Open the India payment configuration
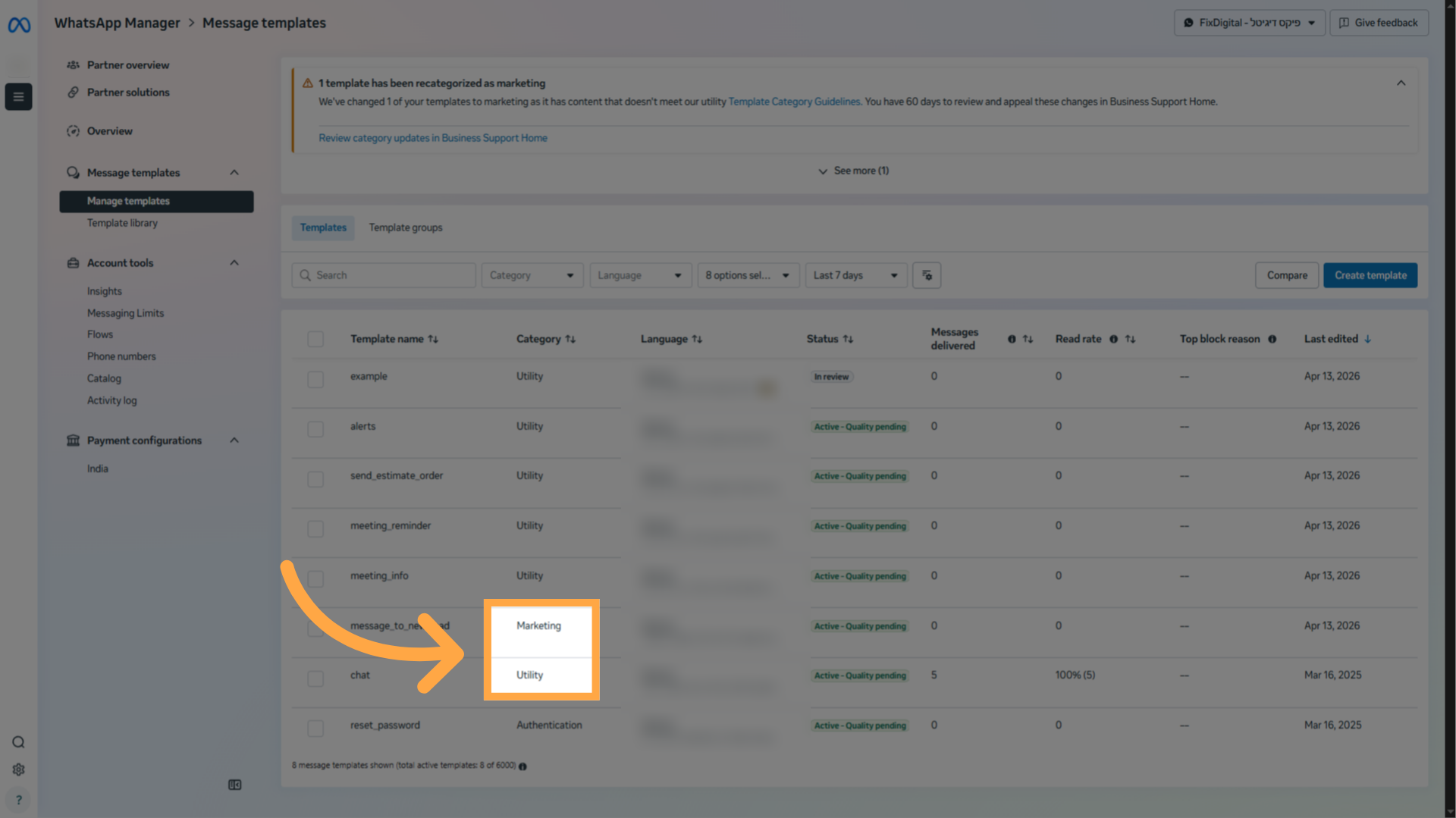The image size is (1456, 818). tap(97, 469)
